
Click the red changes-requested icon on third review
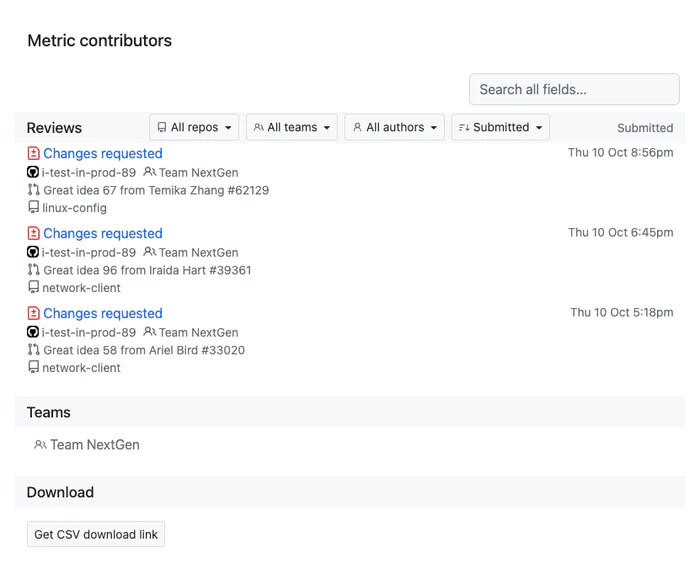33,314
